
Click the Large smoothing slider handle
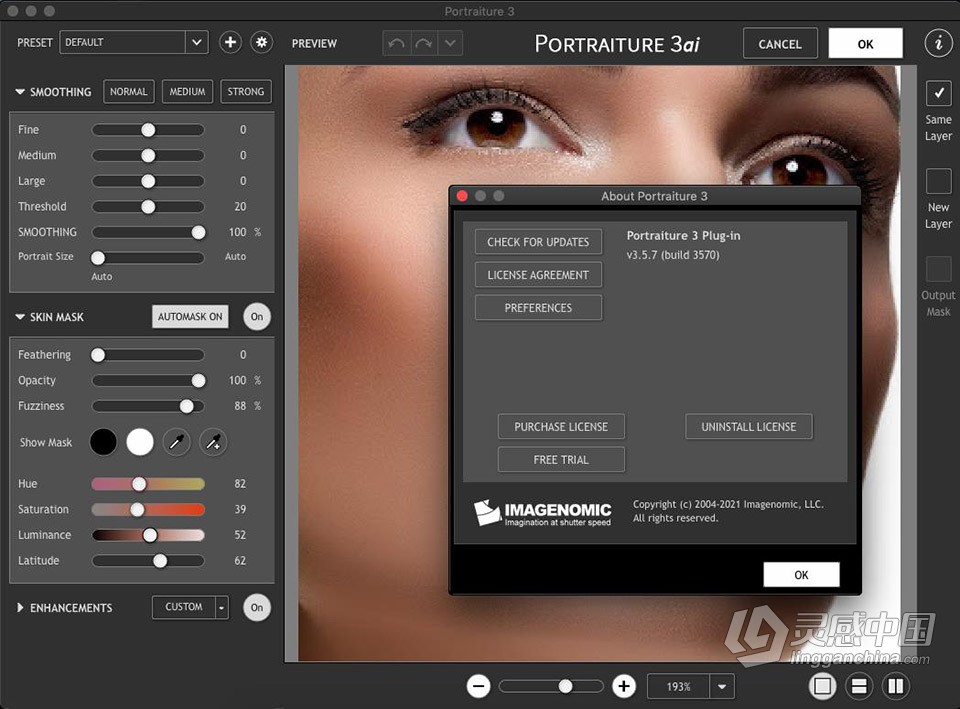[148, 181]
